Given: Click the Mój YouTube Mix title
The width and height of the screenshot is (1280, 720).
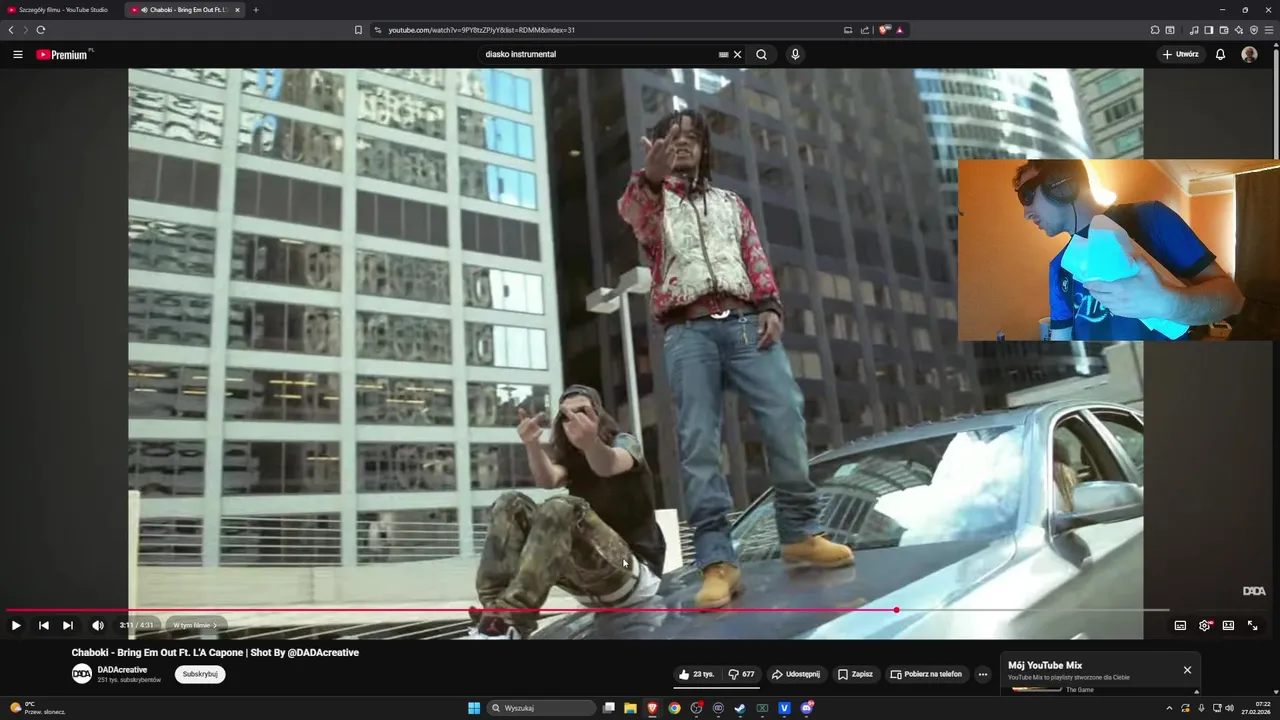Looking at the screenshot, I should click(x=1045, y=665).
